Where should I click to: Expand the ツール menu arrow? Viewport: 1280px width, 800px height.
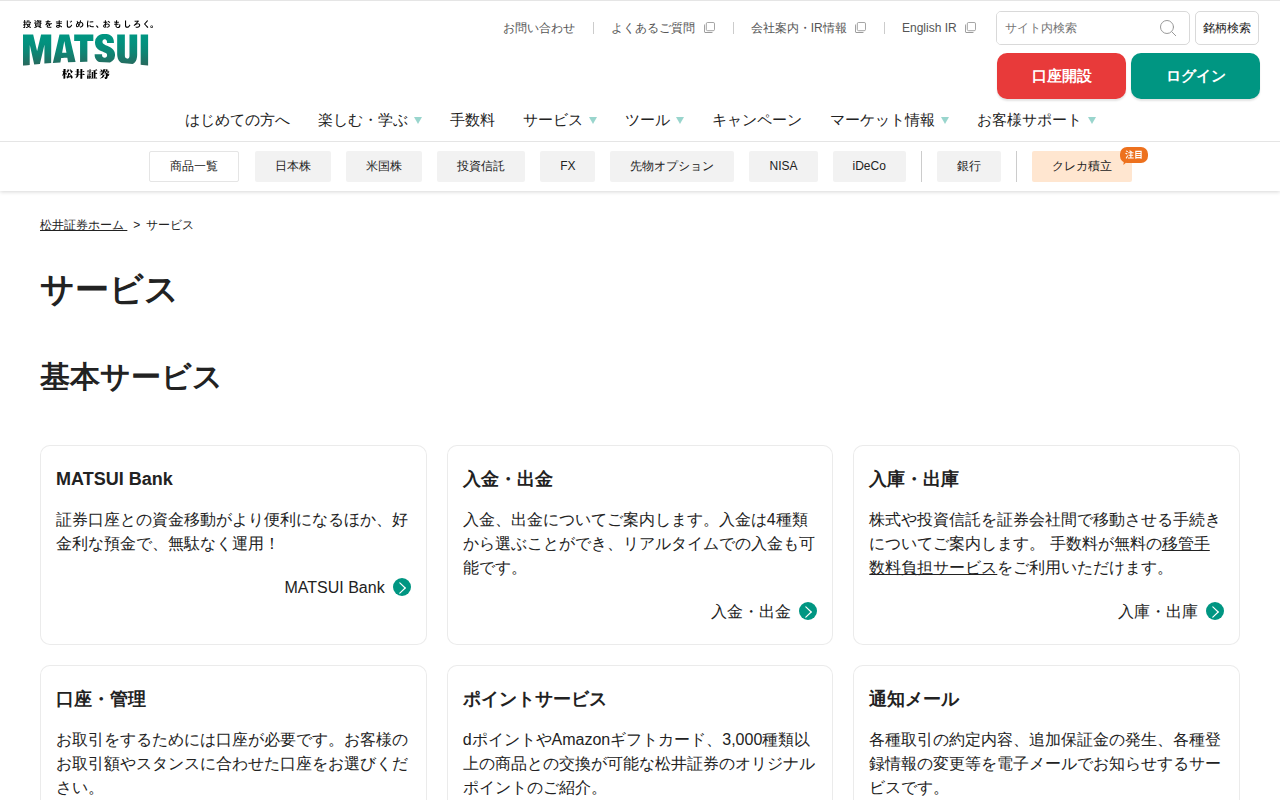click(x=680, y=120)
